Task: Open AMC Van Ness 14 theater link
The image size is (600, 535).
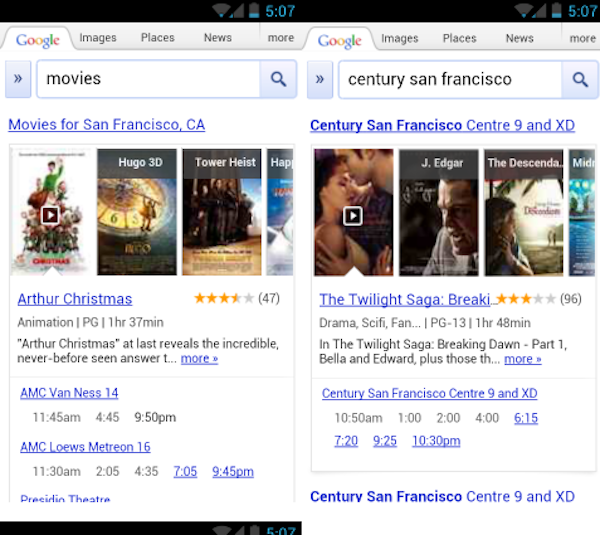Action: click(x=69, y=393)
